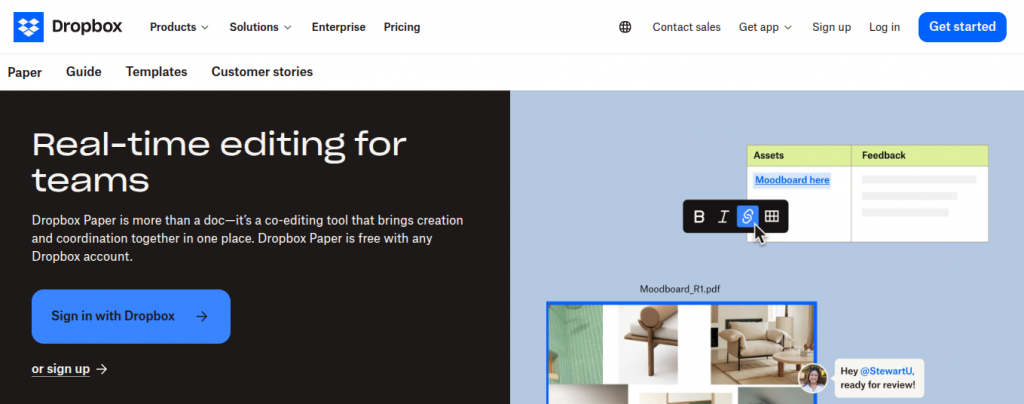
Task: Select the Paper tab
Action: coord(25,72)
